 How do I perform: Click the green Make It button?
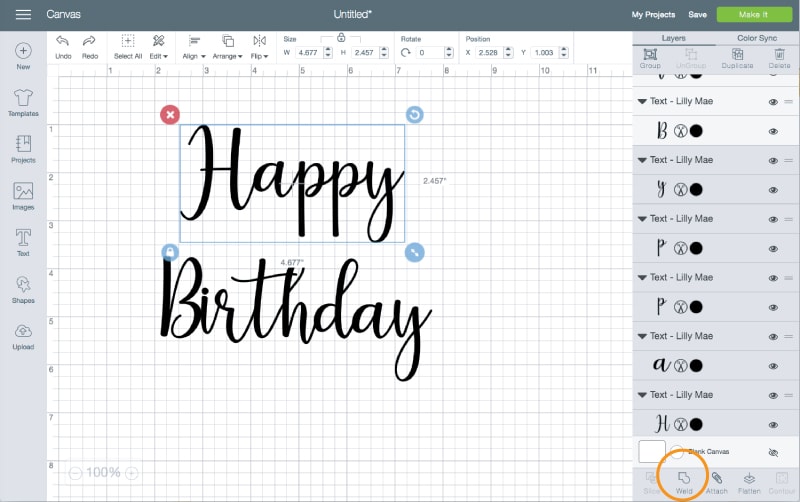755,14
